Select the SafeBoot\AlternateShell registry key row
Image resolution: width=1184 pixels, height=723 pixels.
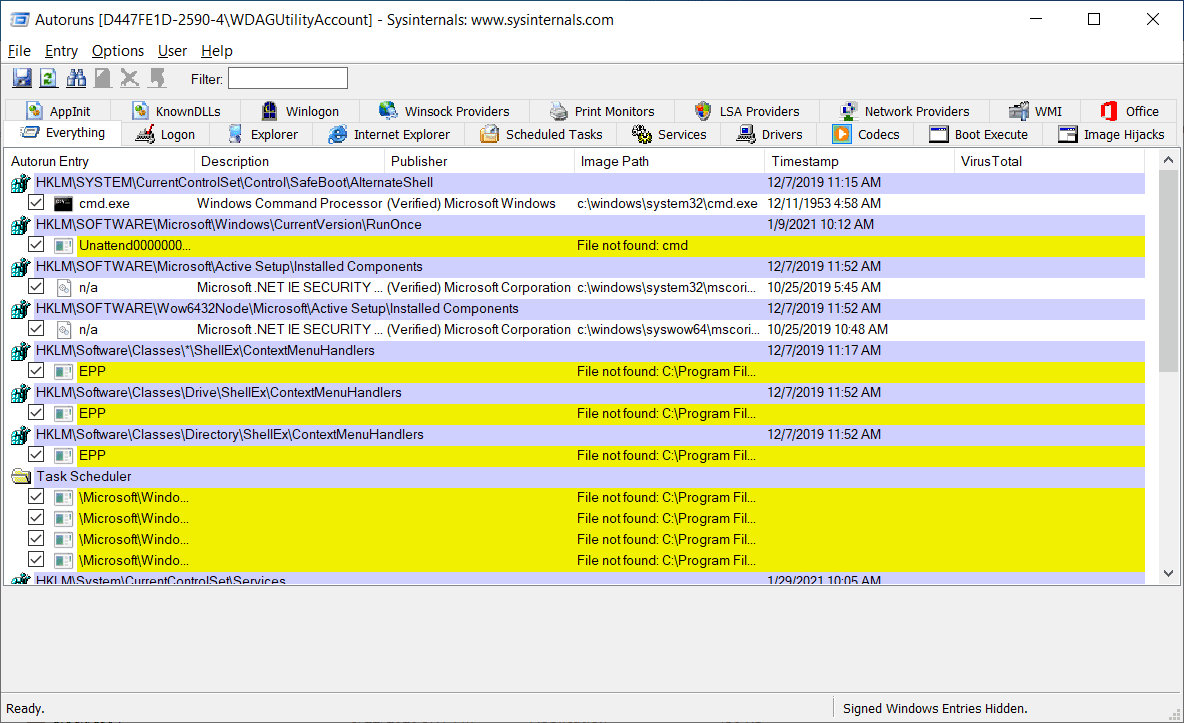(578, 182)
